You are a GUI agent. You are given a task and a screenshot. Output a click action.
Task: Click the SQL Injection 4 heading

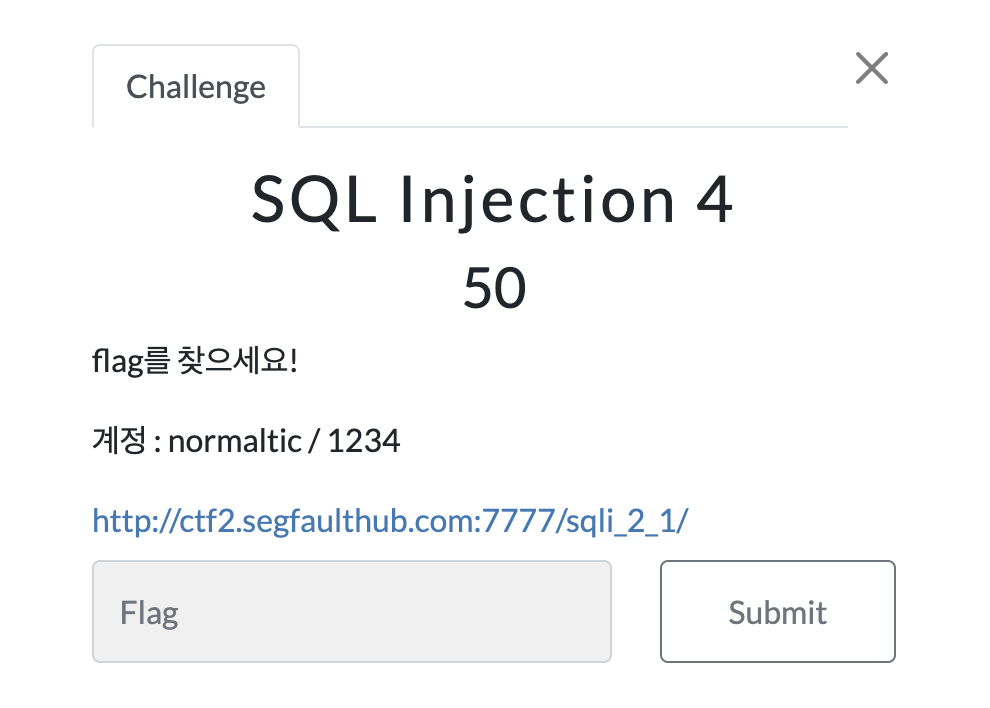[x=492, y=200]
